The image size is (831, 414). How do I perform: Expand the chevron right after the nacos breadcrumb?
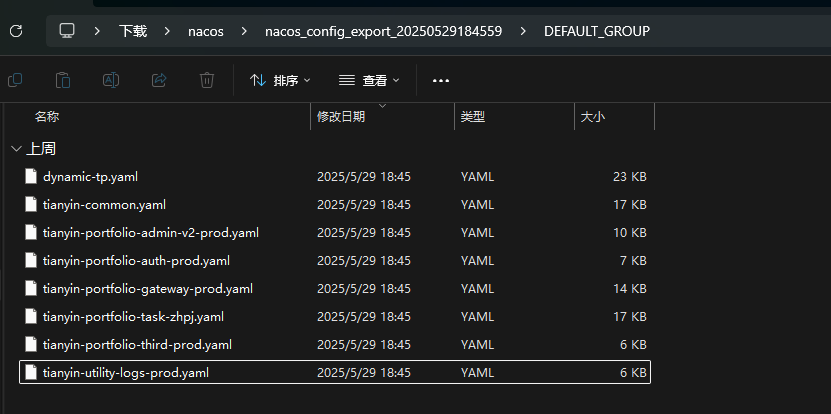(x=244, y=31)
